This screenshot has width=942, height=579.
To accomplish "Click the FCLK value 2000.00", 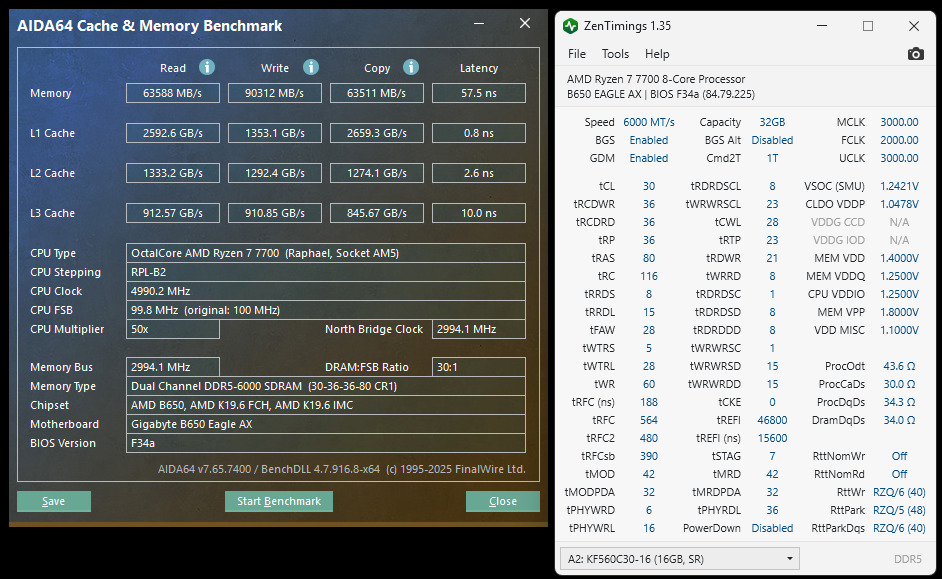I will 899,140.
